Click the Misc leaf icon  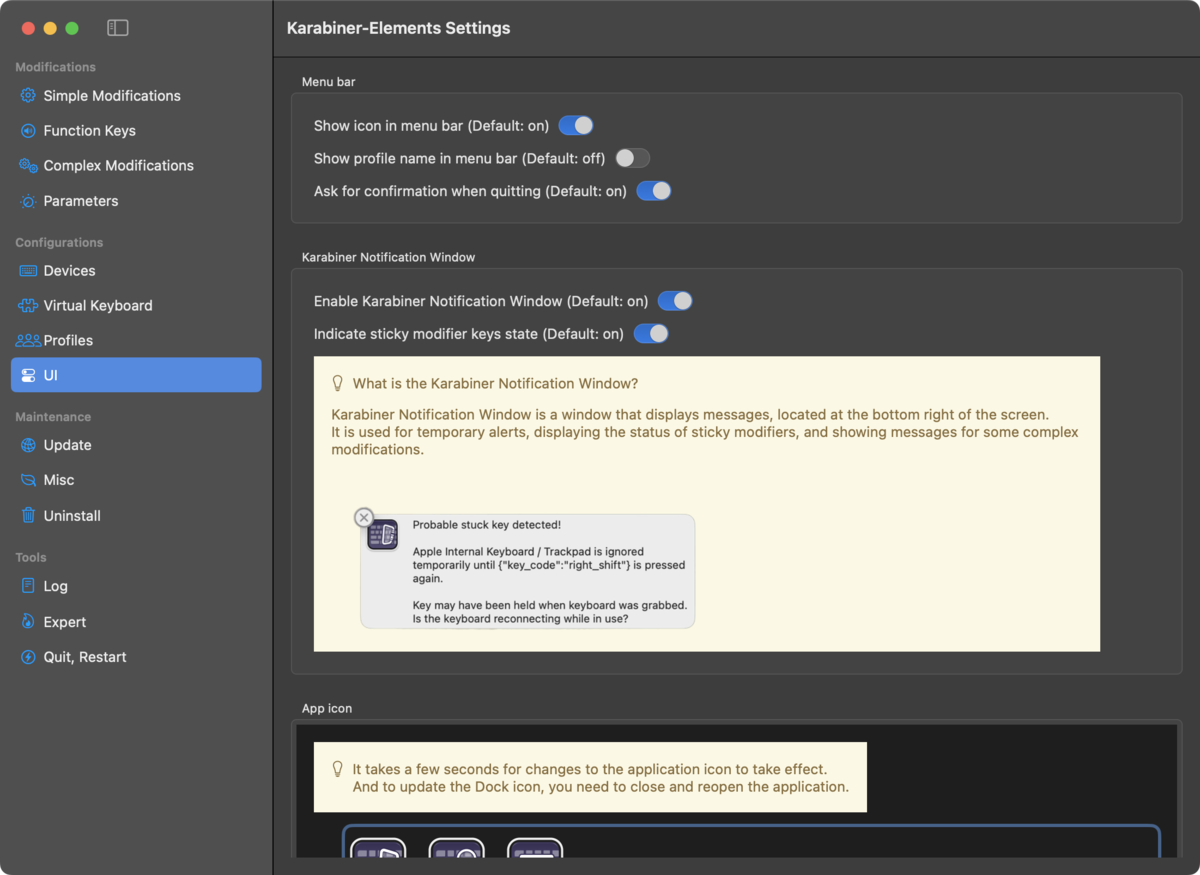pos(28,480)
